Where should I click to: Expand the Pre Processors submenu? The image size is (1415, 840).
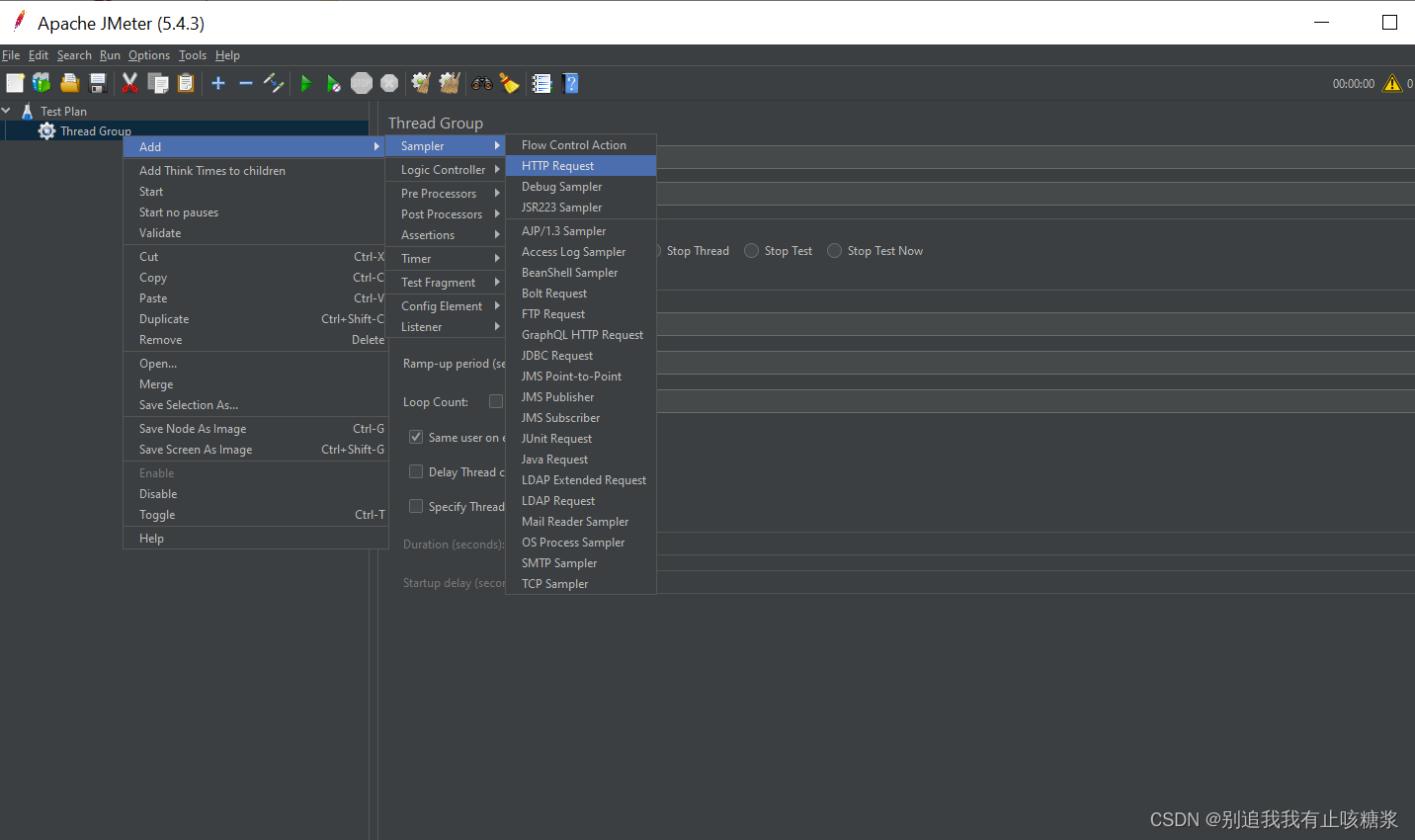[446, 193]
